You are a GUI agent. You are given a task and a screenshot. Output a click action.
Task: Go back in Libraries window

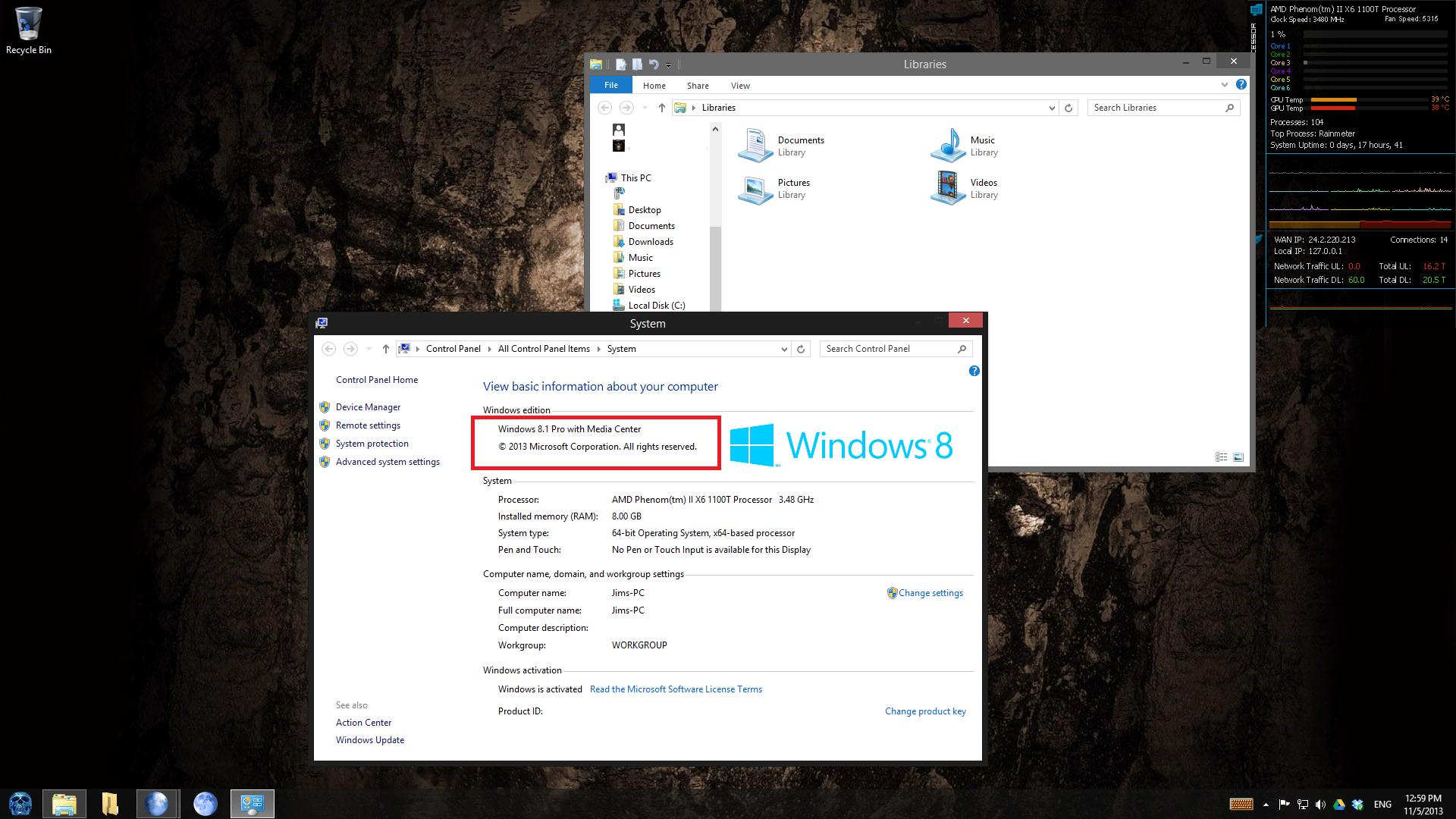[604, 108]
